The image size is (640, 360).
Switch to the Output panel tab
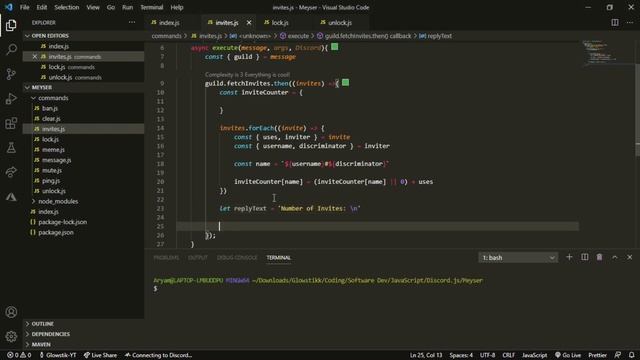[198, 258]
